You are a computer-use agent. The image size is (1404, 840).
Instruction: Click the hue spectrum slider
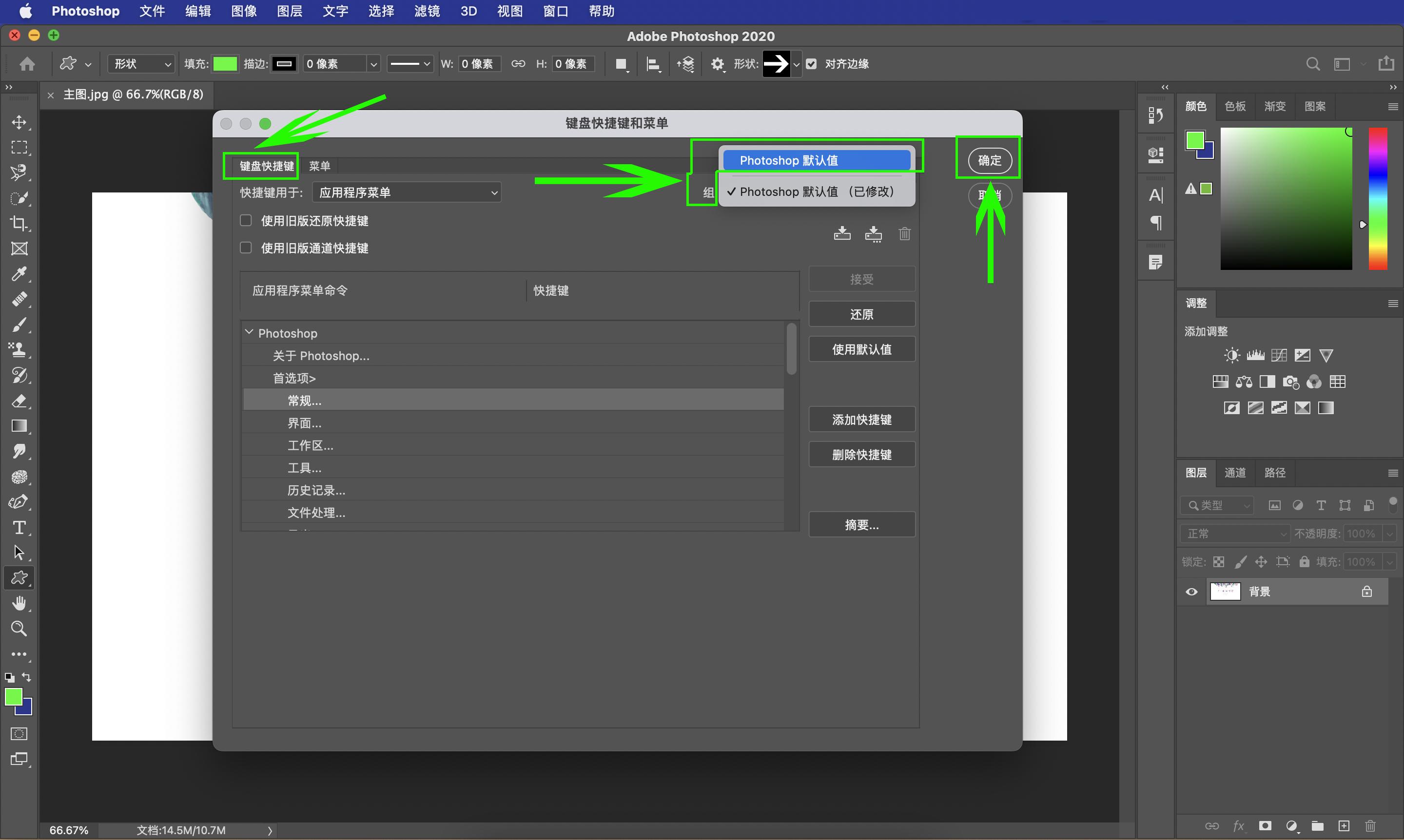(x=1378, y=199)
